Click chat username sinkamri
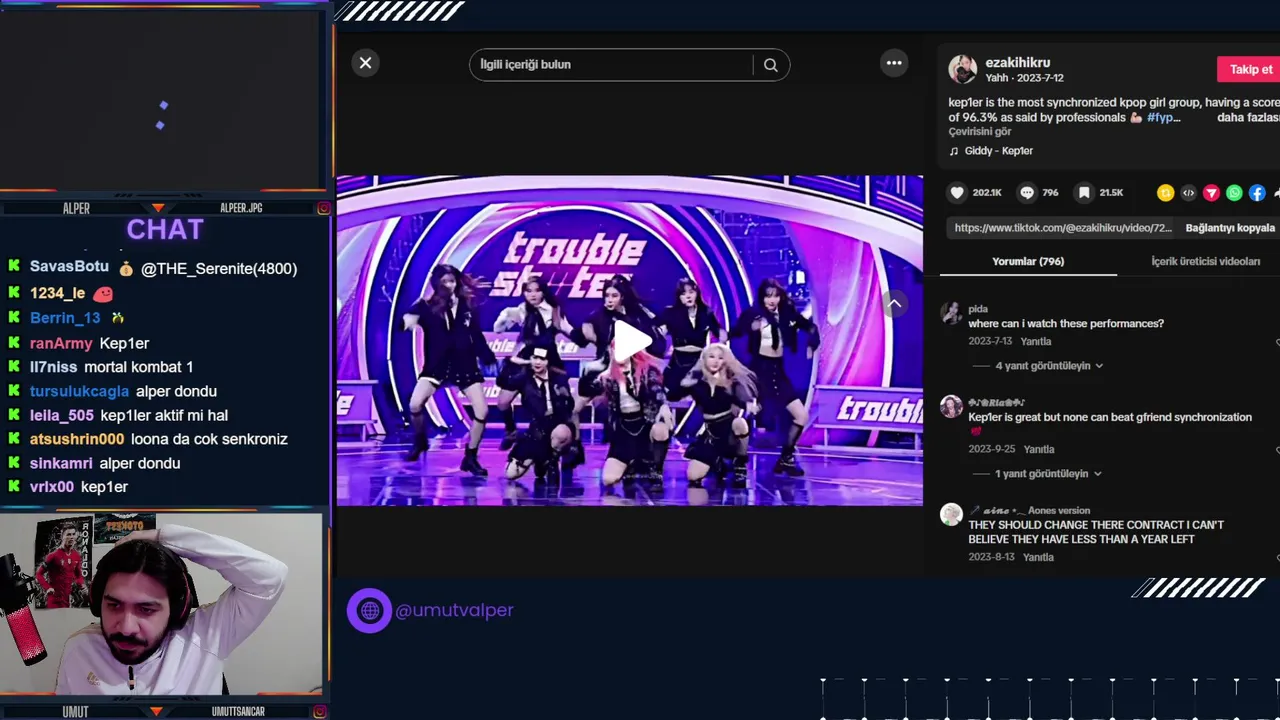This screenshot has width=1280, height=720. coord(61,463)
